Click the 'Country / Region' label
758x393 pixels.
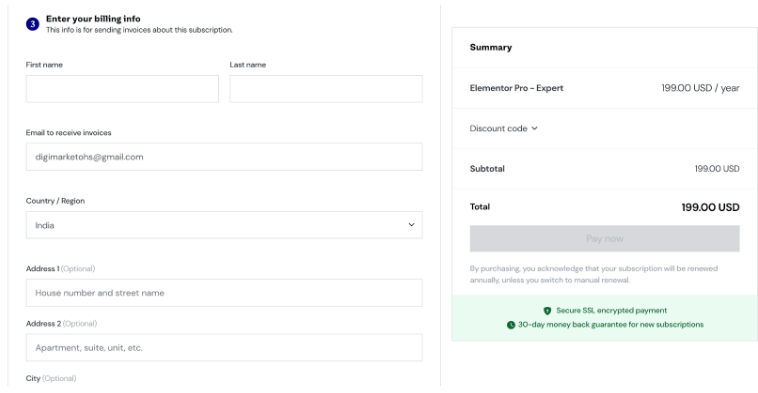[x=55, y=201]
